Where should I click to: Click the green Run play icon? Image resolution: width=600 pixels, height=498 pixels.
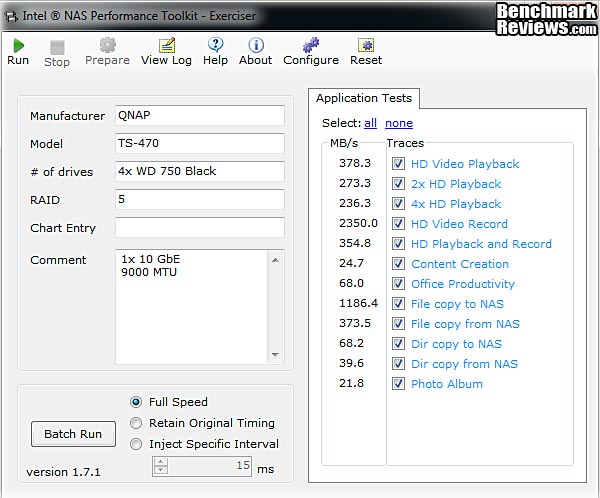(18, 45)
